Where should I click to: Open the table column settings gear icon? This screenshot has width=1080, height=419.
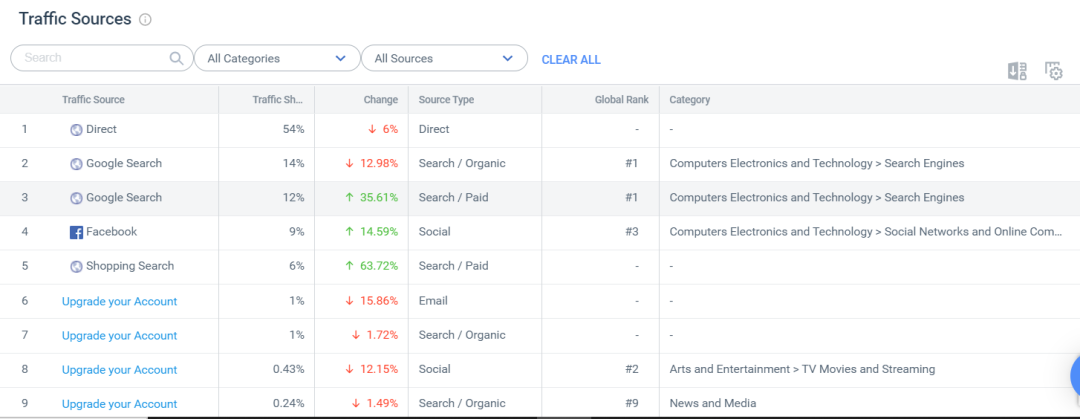tap(1053, 71)
